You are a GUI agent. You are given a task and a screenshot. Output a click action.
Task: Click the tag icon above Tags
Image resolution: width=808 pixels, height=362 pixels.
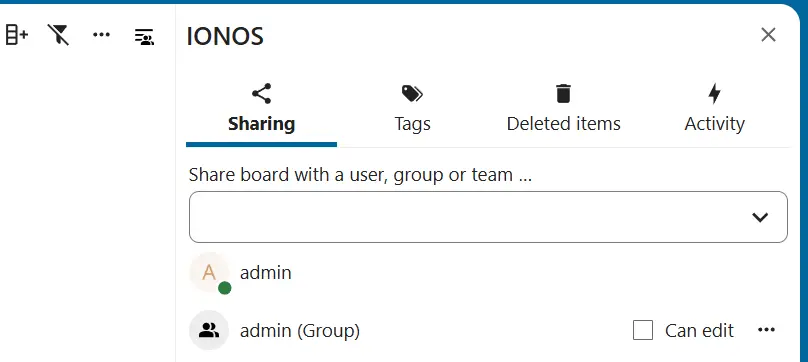(x=412, y=93)
